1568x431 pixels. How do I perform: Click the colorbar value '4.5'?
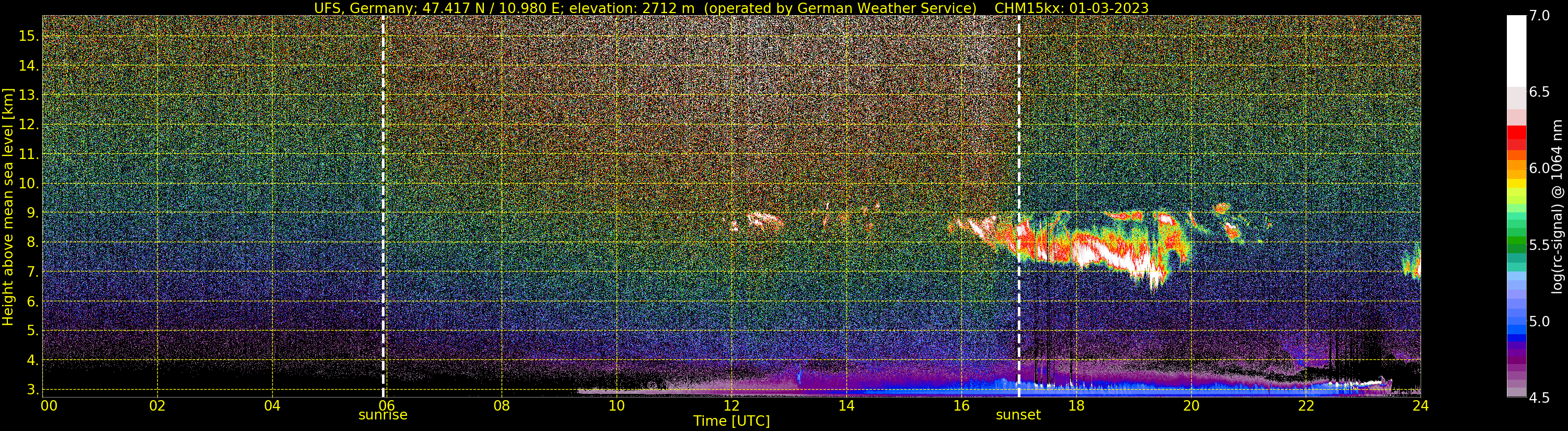click(x=1539, y=398)
